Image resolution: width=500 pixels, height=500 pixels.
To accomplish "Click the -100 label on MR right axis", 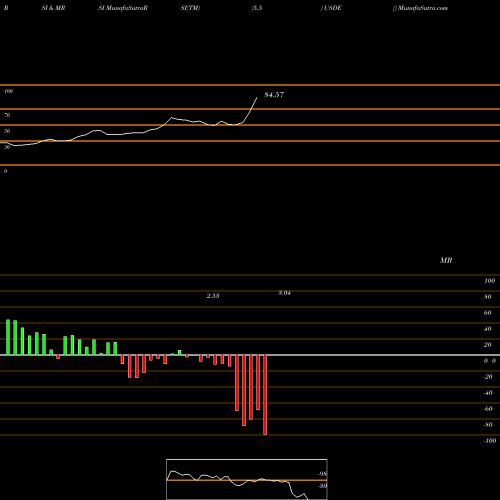I will pos(489,441).
